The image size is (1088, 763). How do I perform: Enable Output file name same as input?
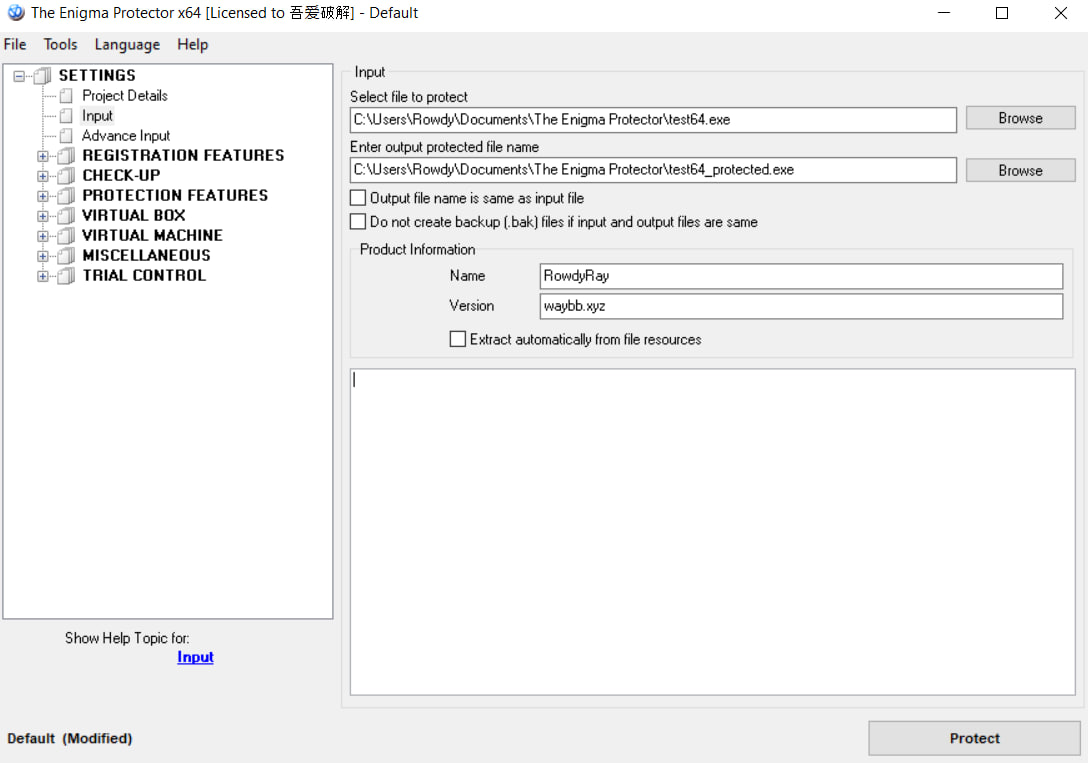pyautogui.click(x=358, y=198)
